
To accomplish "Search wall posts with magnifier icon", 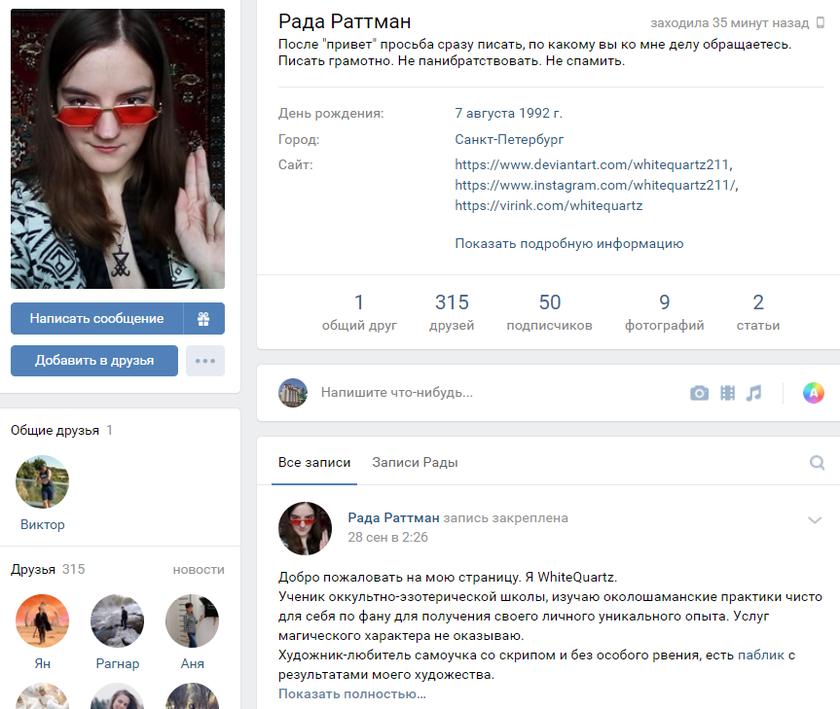I will 817,462.
